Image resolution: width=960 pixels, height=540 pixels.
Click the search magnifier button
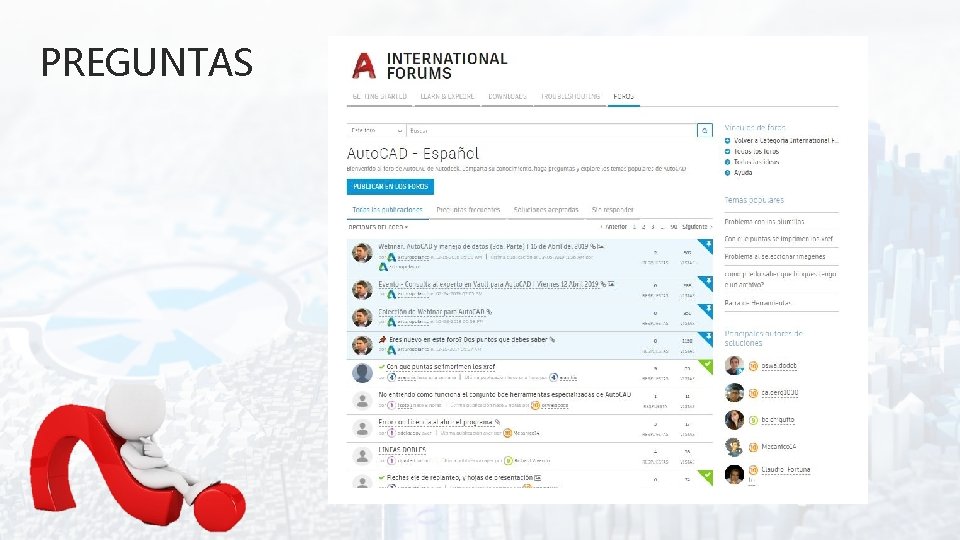click(x=705, y=130)
